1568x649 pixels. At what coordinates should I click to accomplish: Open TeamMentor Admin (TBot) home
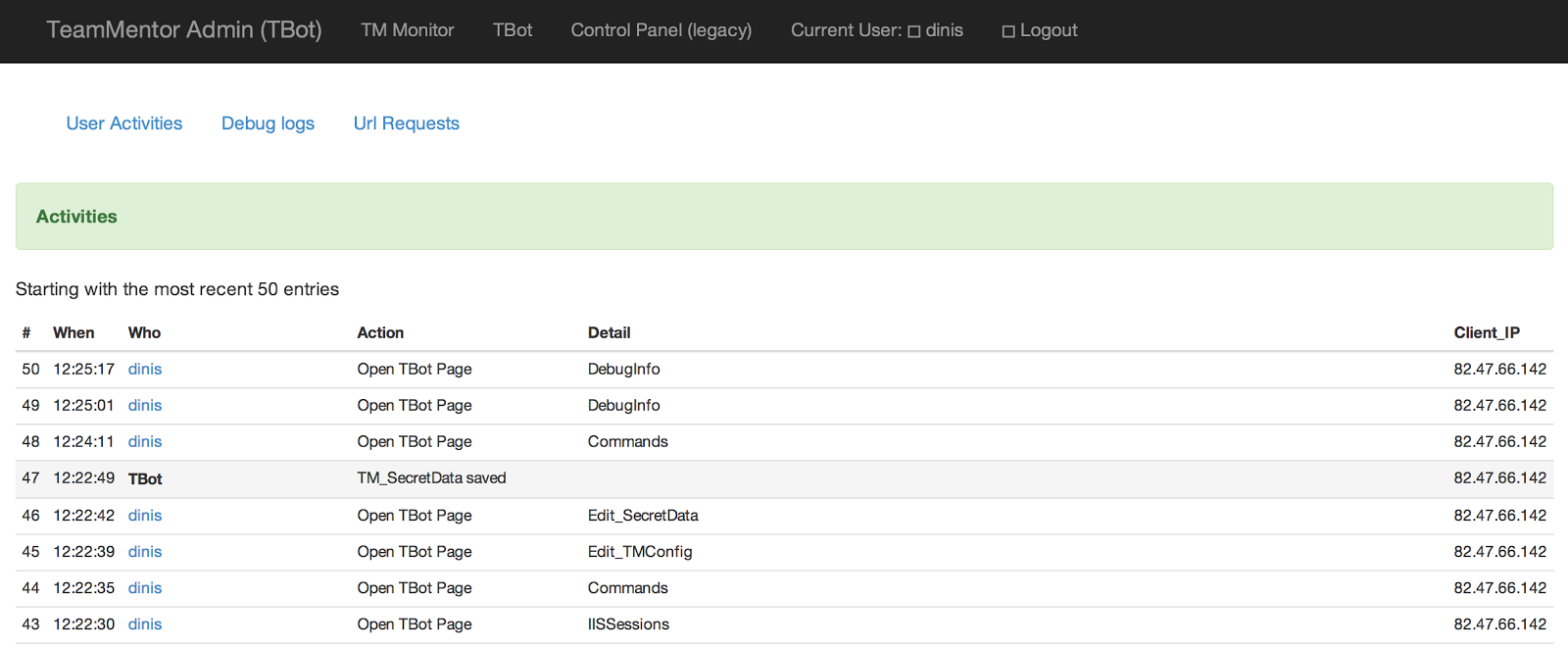[184, 29]
